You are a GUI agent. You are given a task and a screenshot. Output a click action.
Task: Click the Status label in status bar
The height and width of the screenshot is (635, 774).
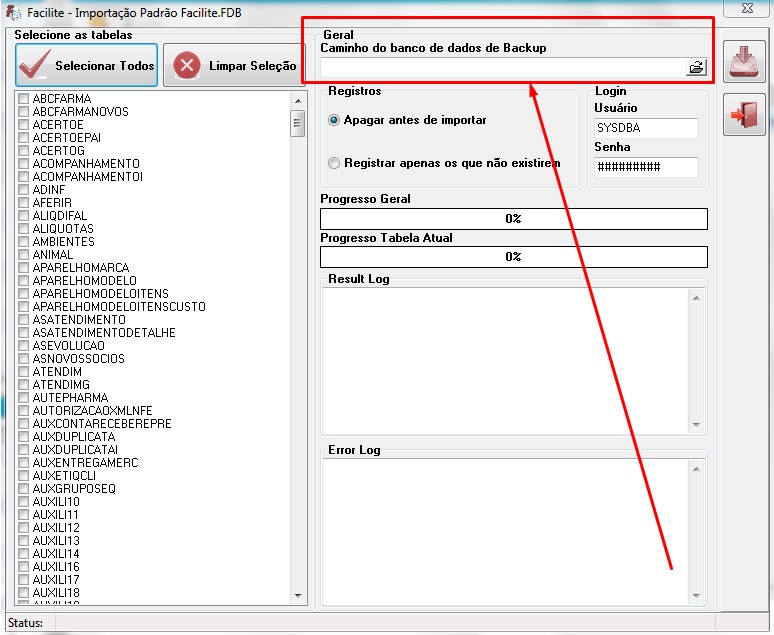(x=25, y=623)
